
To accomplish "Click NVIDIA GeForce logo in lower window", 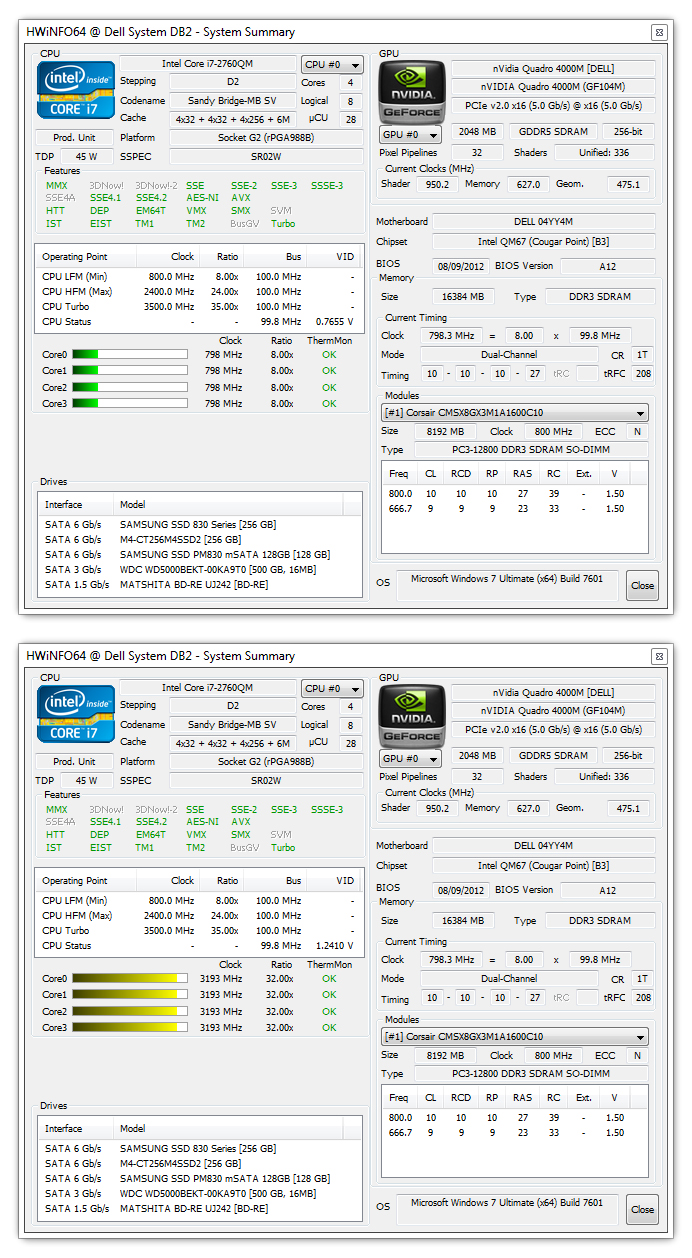I will 411,715.
